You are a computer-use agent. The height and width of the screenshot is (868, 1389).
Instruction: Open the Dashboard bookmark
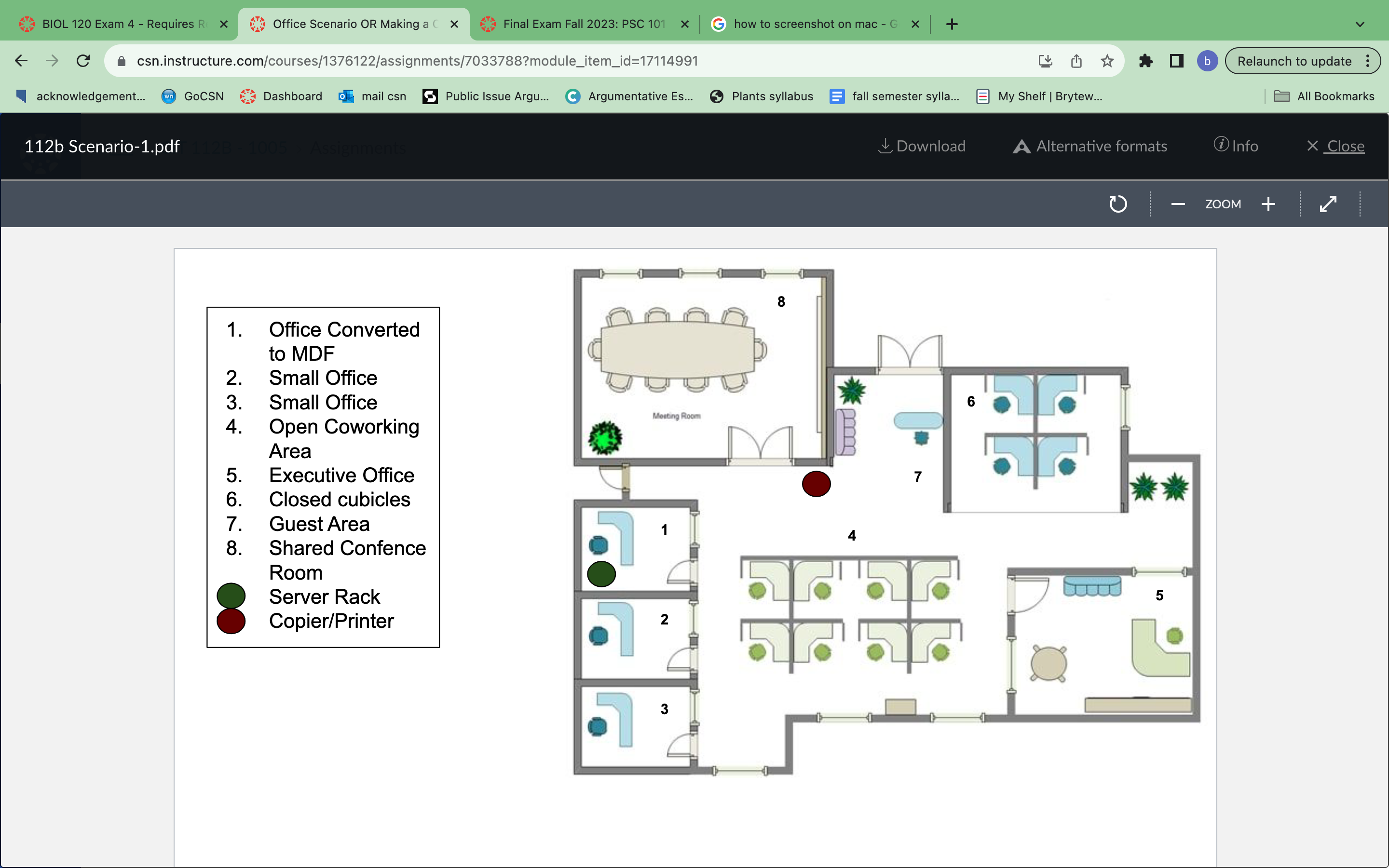(x=281, y=96)
